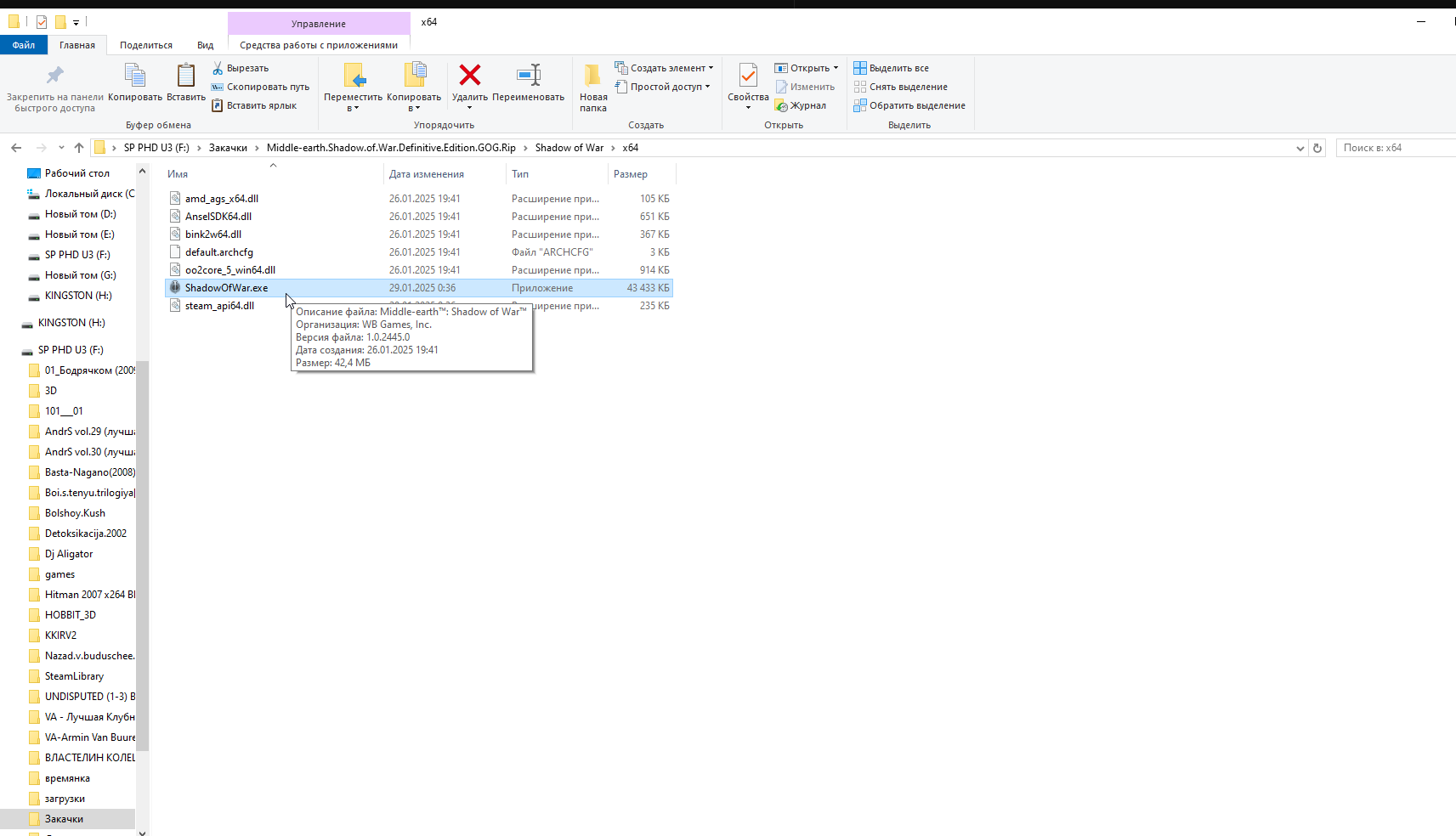Select the default.archcfg file
This screenshot has height=836, width=1456.
(219, 252)
